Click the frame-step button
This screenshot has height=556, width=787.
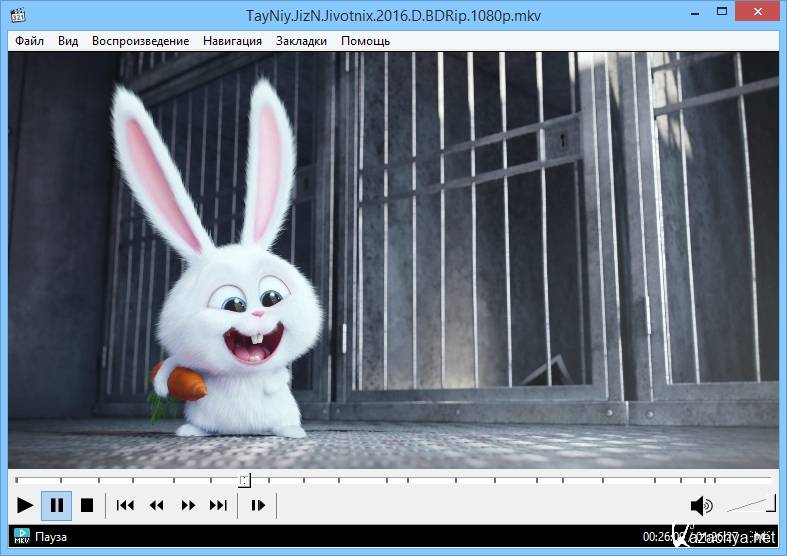(x=258, y=506)
